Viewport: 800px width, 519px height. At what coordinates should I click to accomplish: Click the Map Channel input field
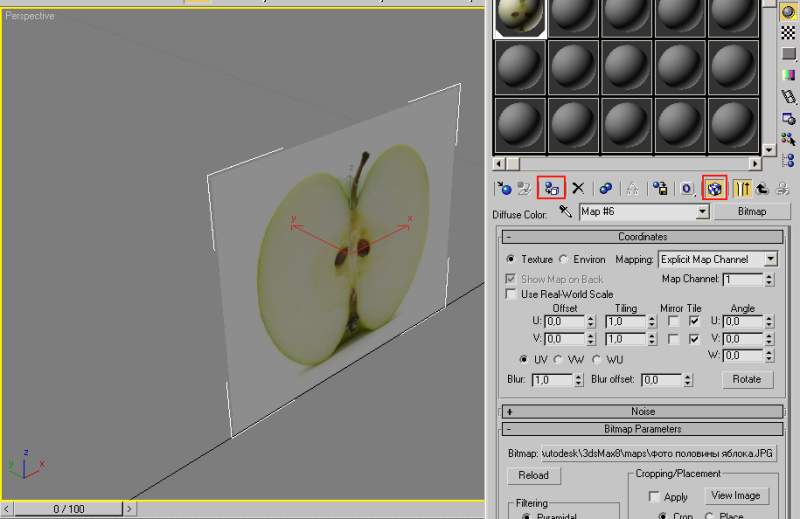coord(743,279)
